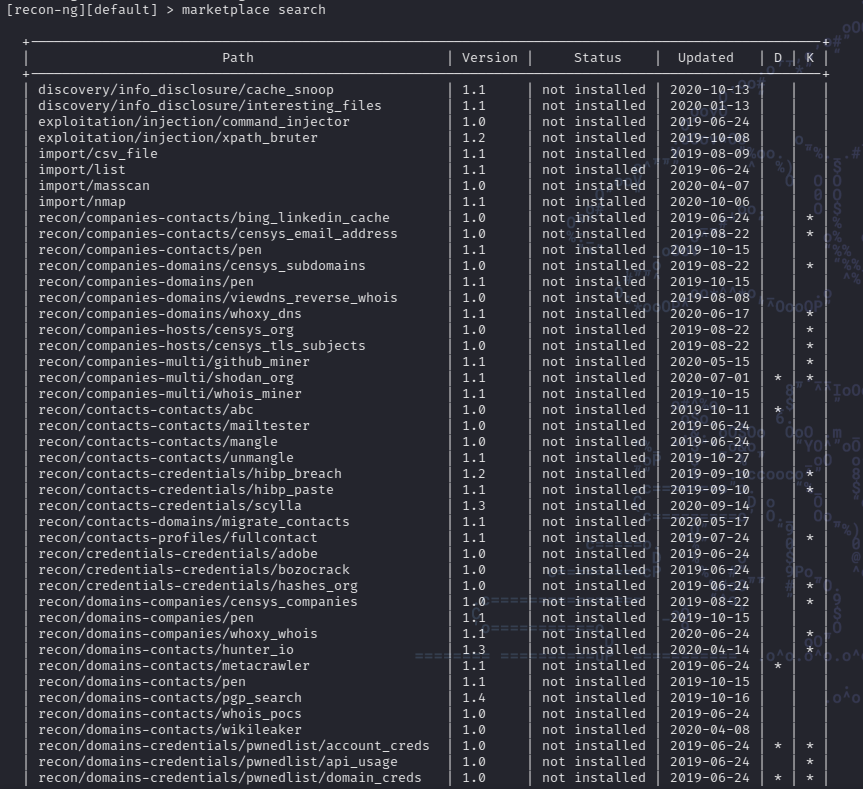
Task: Click the K asterisk in the bing_linkedin_cache row
Action: click(x=810, y=219)
